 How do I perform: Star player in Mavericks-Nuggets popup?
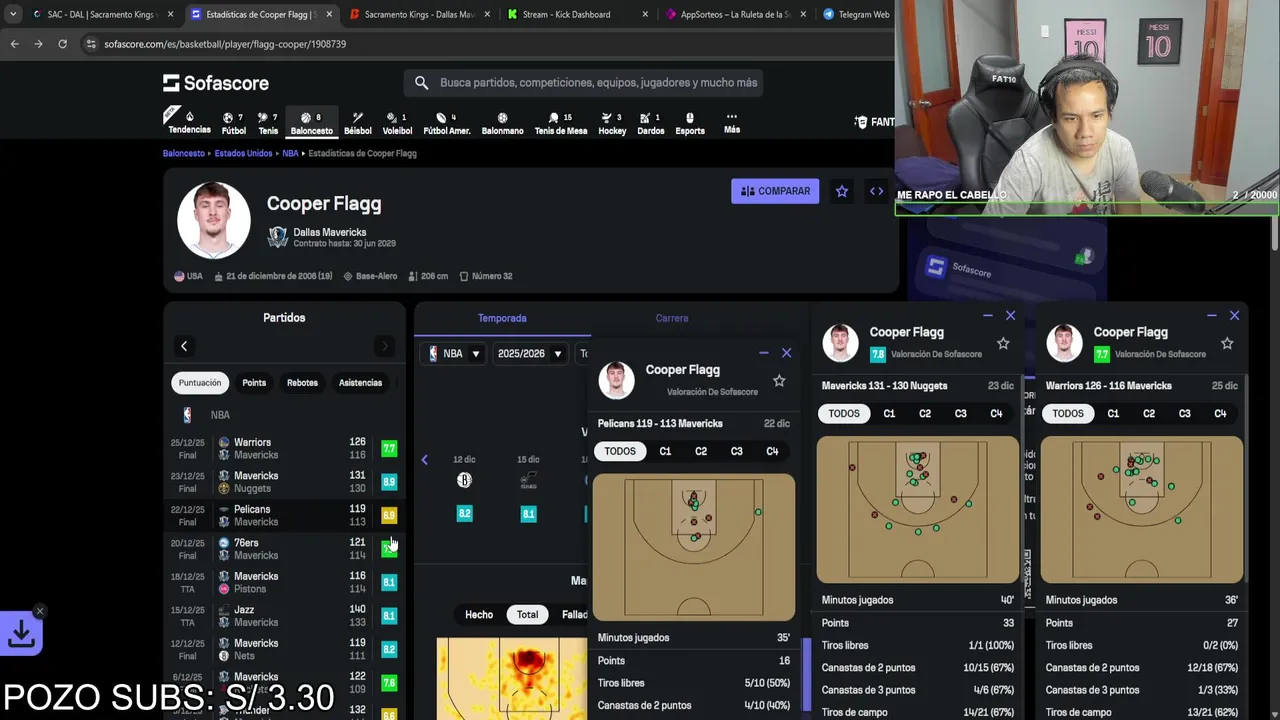point(1003,343)
